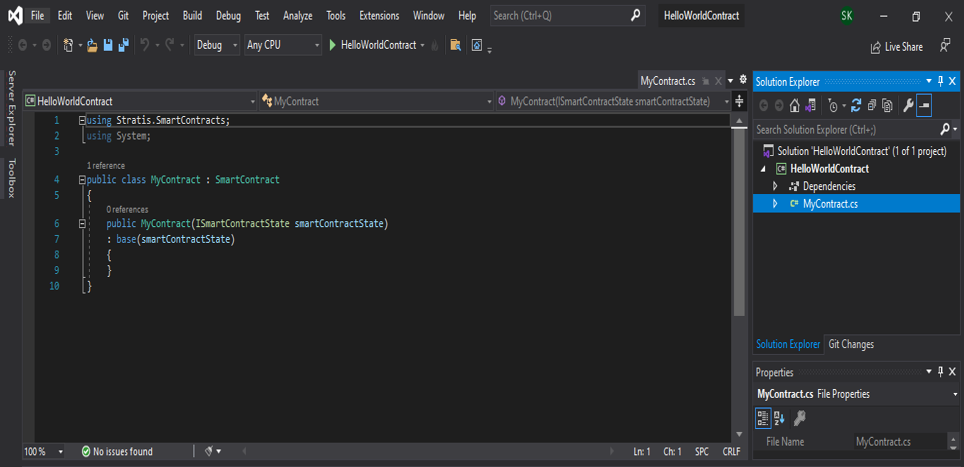Click the Sync/Refresh icon in Solution Explorer

(856, 105)
